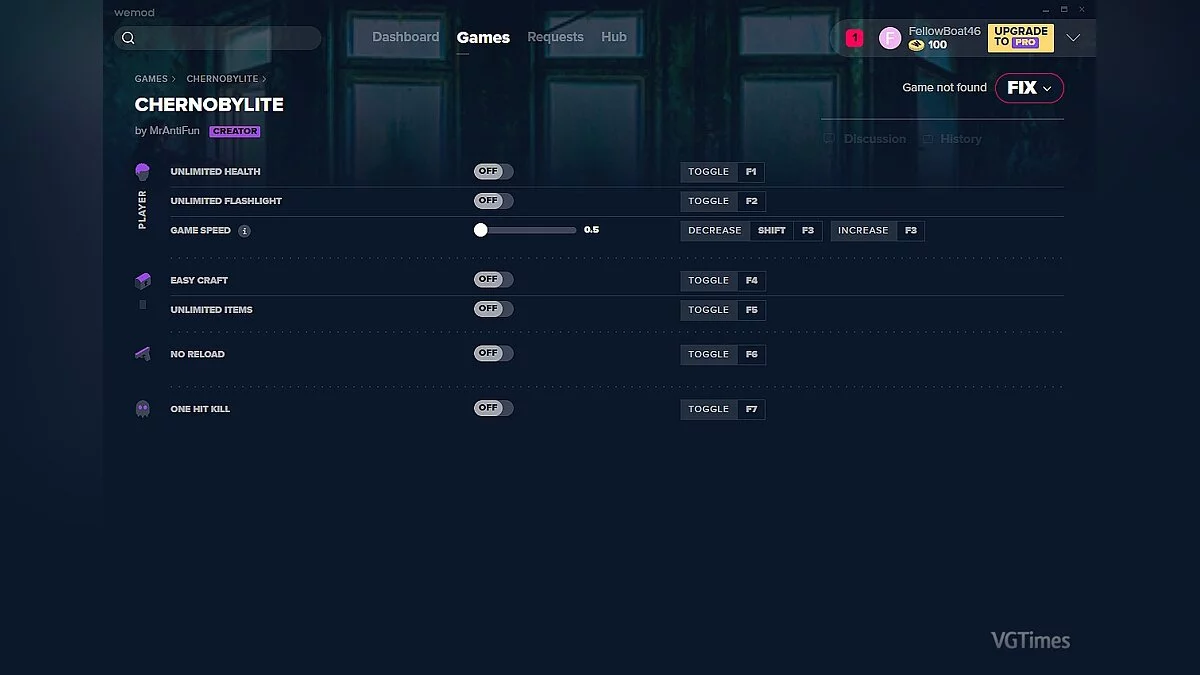Toggle One Hit Kill on
The width and height of the screenshot is (1200, 675).
pyautogui.click(x=493, y=409)
